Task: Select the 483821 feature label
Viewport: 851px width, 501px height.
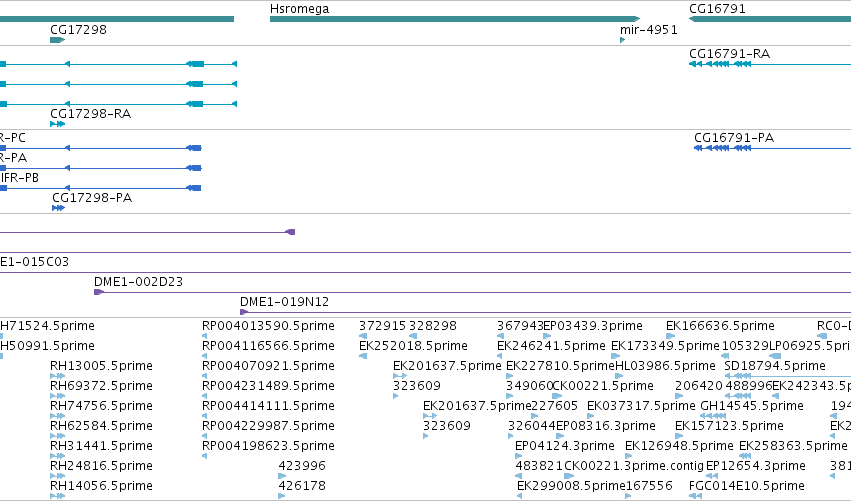Action: (539, 466)
